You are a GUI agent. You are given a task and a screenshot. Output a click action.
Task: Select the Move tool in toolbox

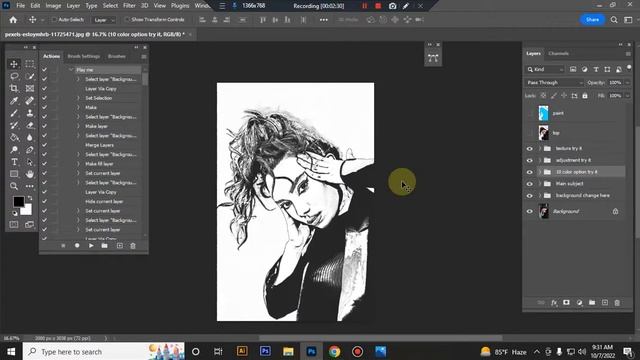[14, 64]
